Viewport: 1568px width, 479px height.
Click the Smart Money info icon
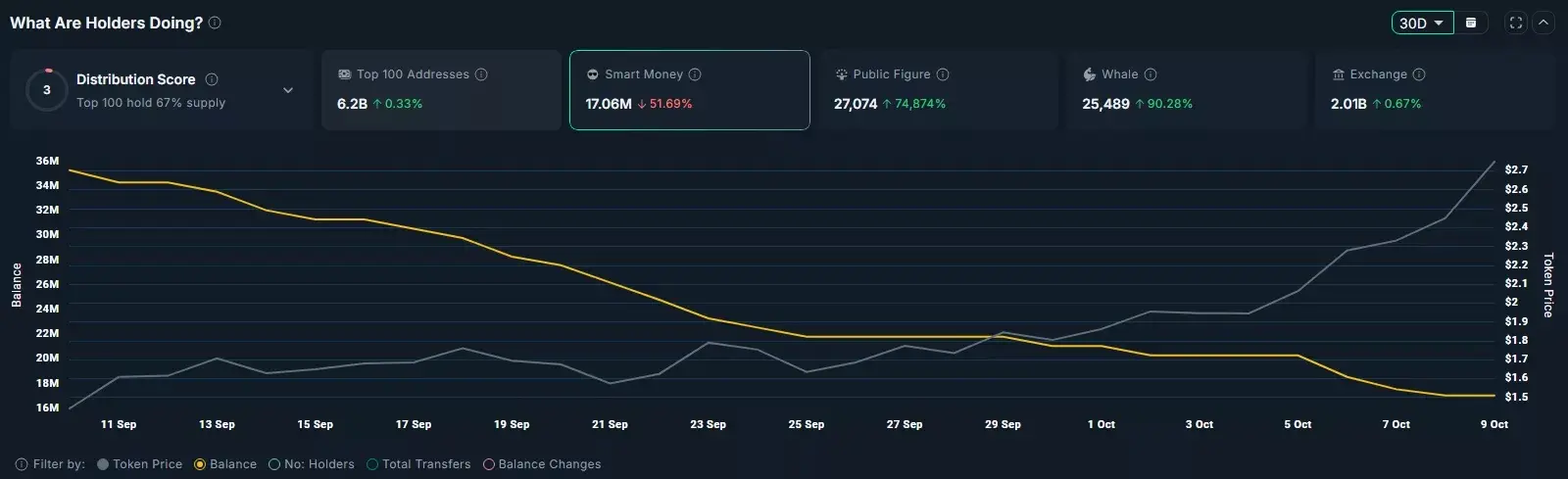click(695, 74)
